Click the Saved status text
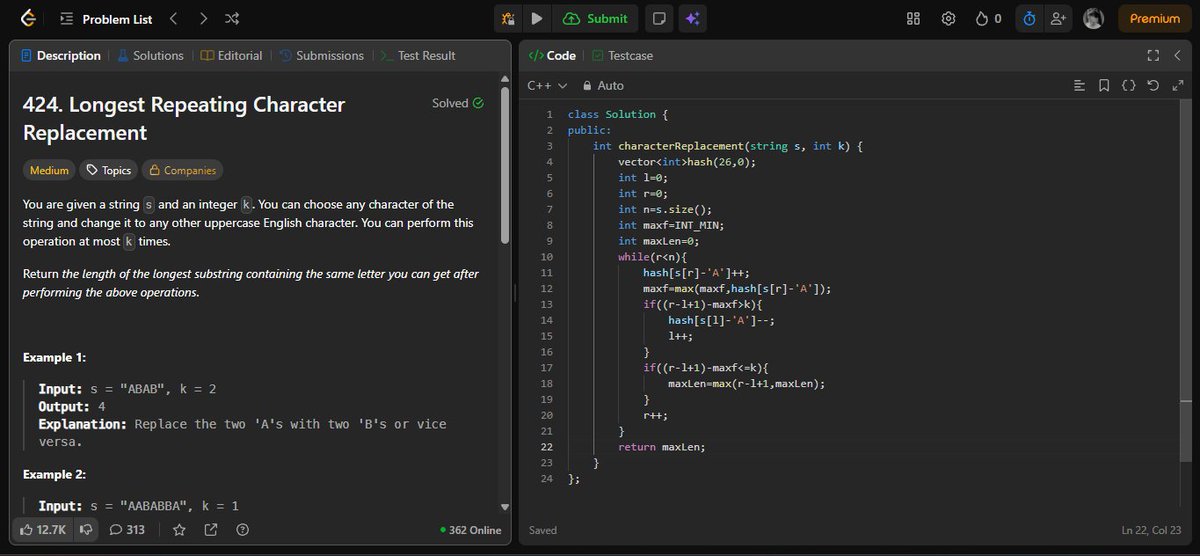 pyautogui.click(x=543, y=530)
